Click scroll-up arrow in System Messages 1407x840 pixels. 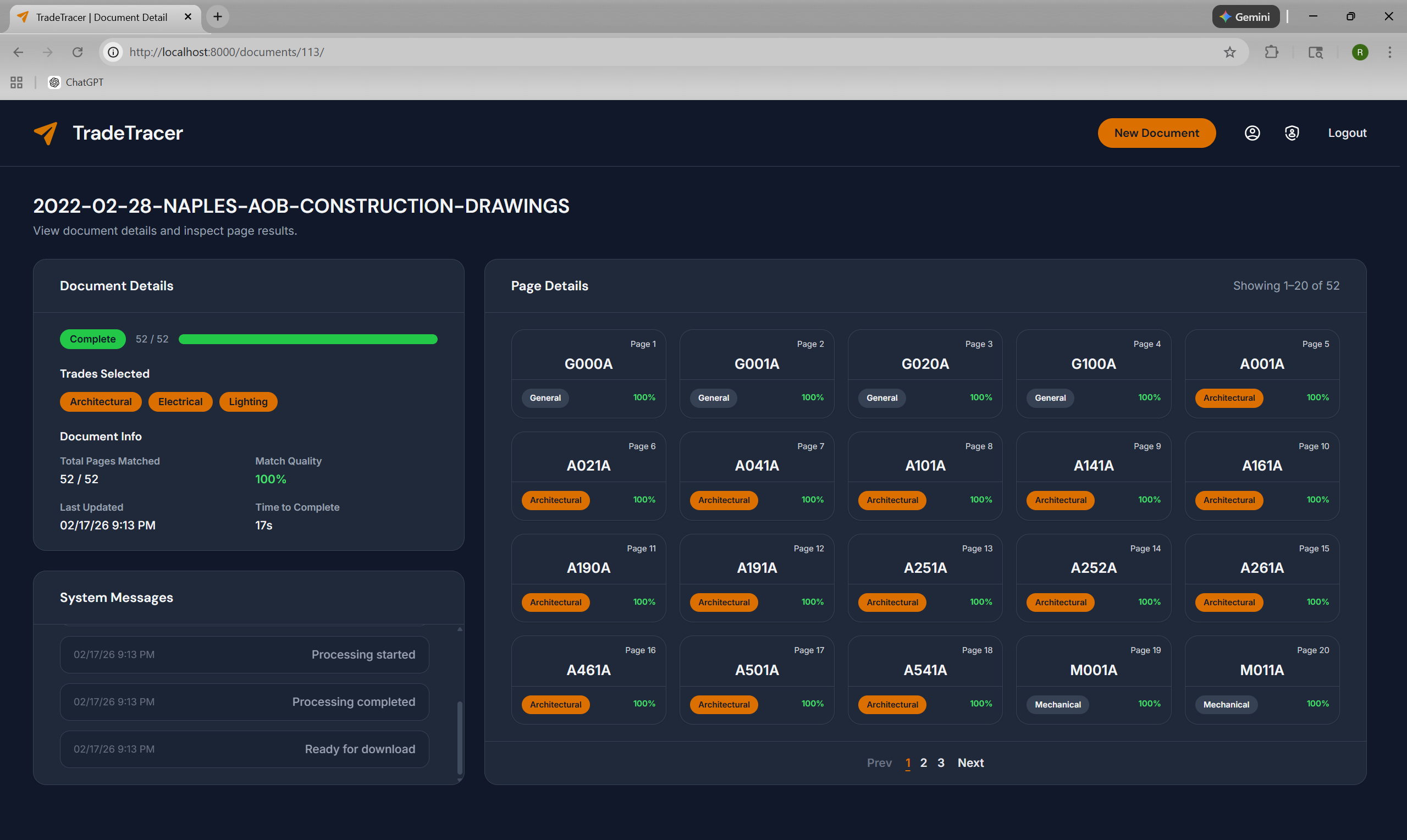coord(460,629)
